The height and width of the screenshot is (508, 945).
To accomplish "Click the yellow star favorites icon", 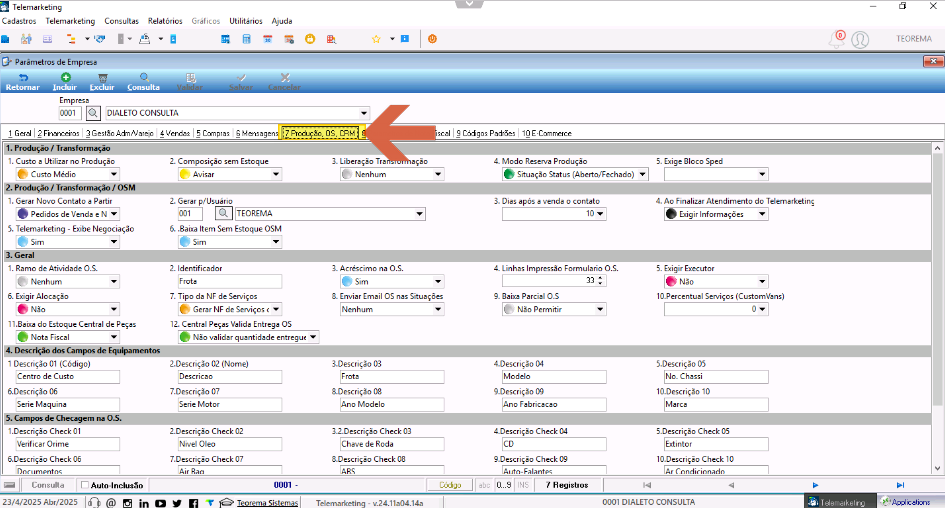I will 376,39.
